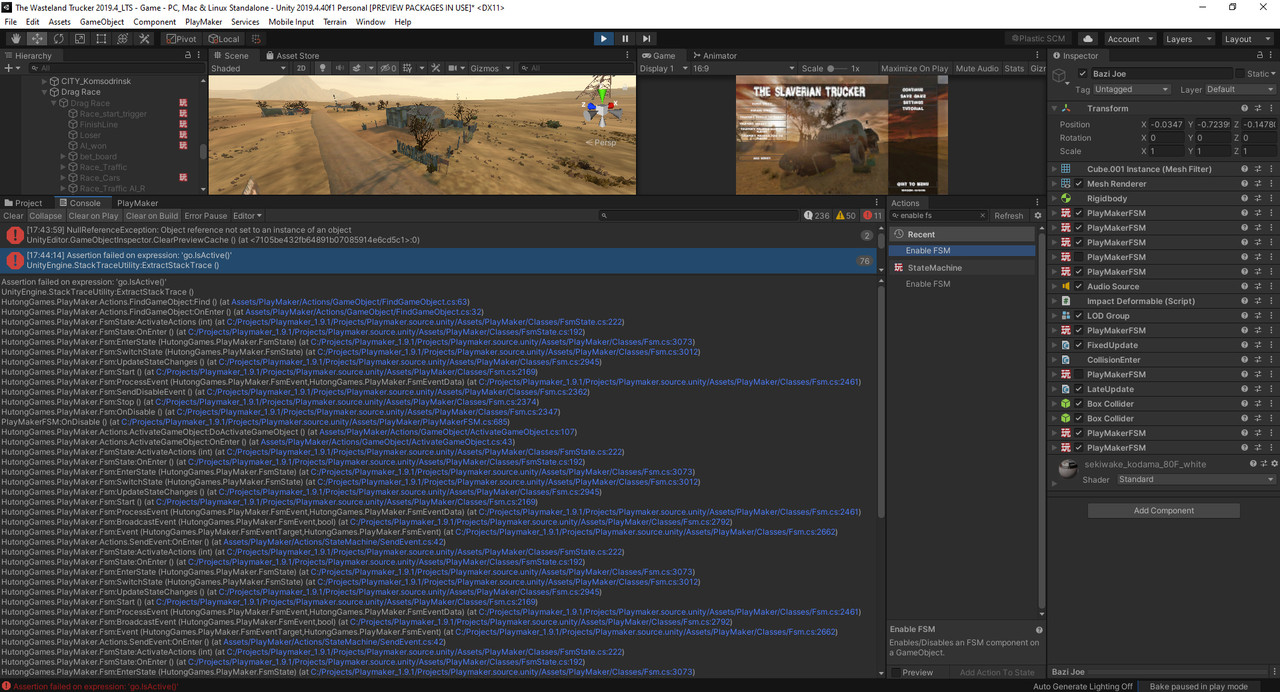1280x692 pixels.
Task: Toggle Preview checkbox in Actions panel
Action: click(898, 673)
